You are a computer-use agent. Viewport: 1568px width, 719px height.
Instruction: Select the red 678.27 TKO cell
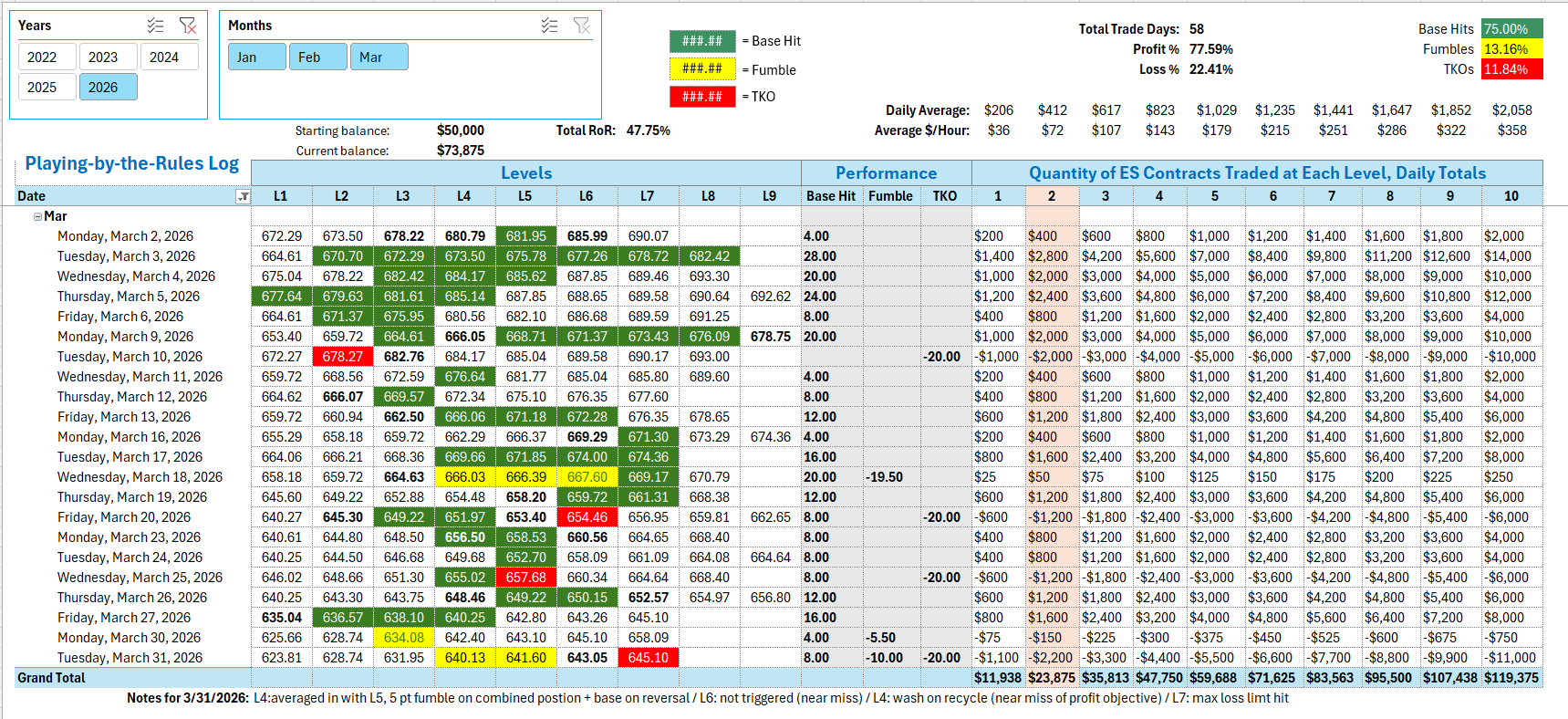coord(342,357)
